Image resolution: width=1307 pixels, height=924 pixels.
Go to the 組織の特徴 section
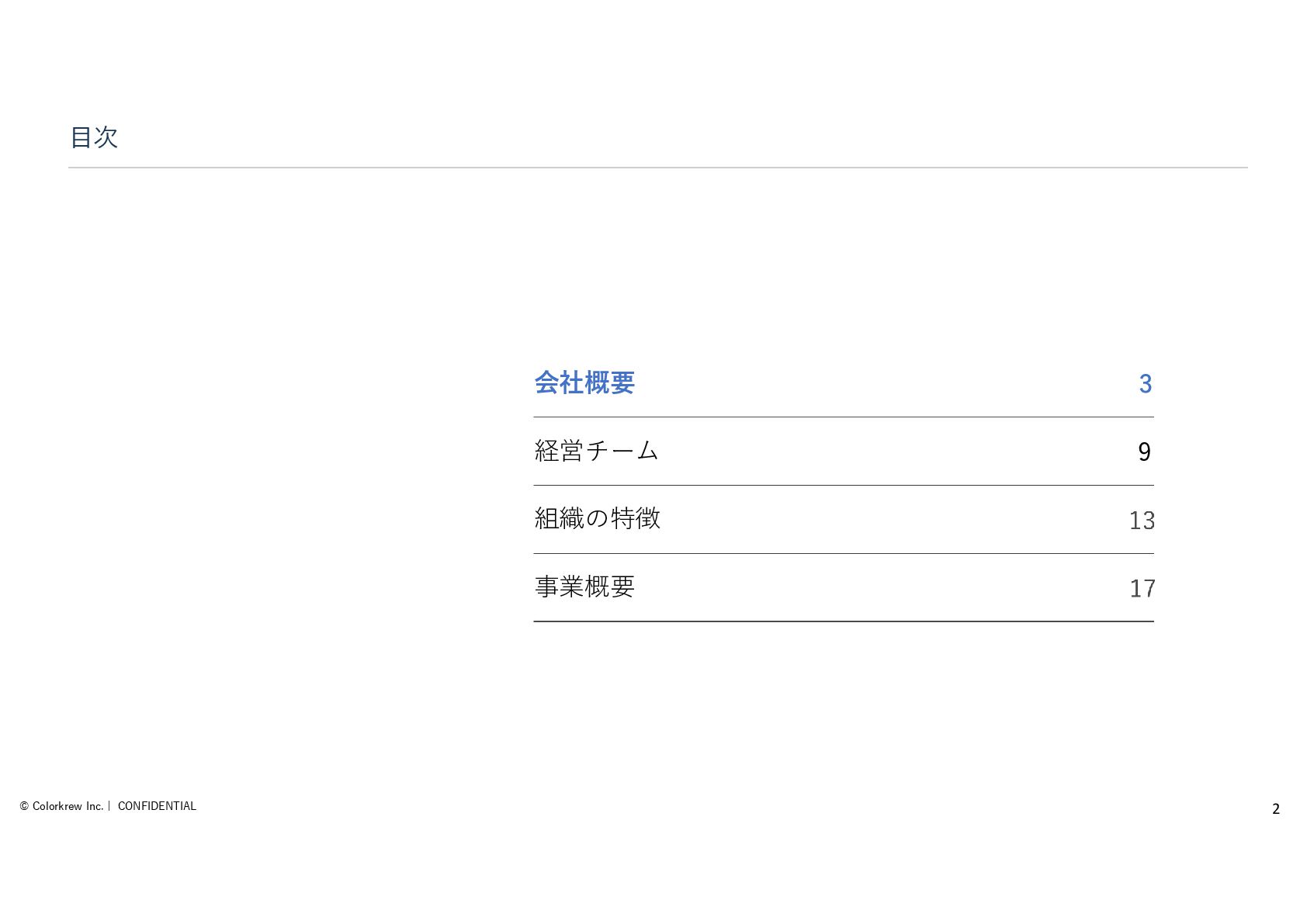coord(597,518)
